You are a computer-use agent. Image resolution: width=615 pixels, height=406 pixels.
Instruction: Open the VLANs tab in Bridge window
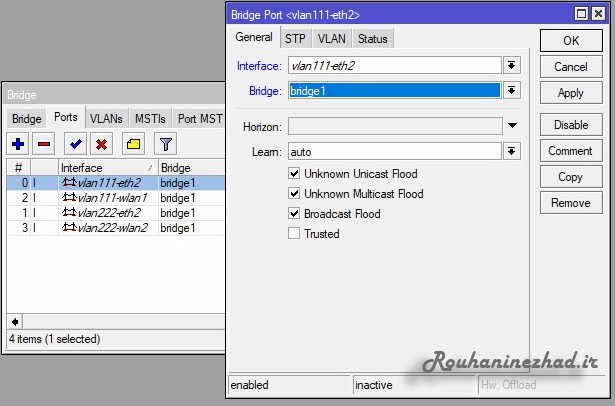pyautogui.click(x=106, y=118)
